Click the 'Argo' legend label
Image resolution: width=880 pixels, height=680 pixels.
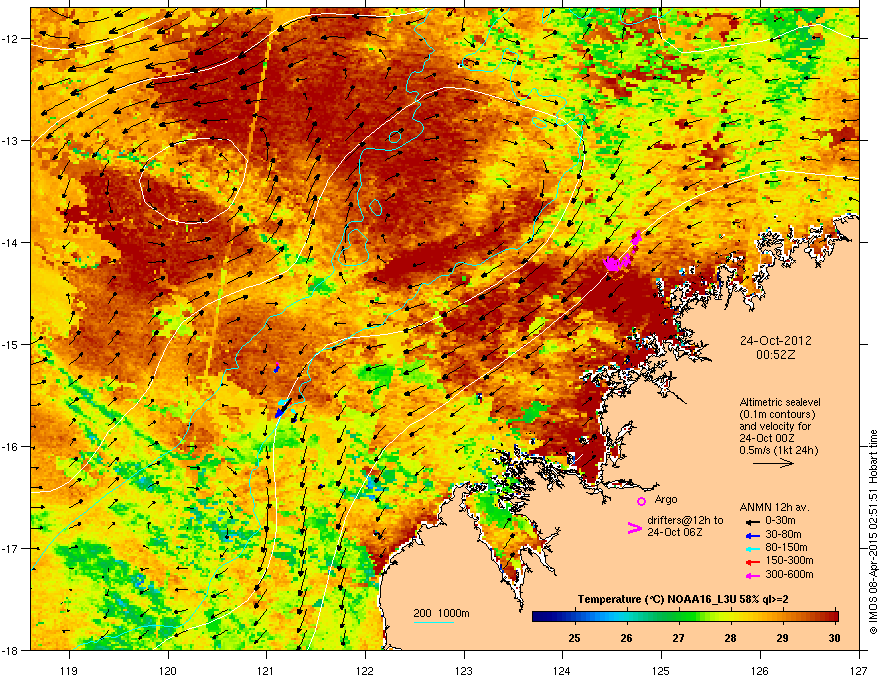tap(666, 499)
